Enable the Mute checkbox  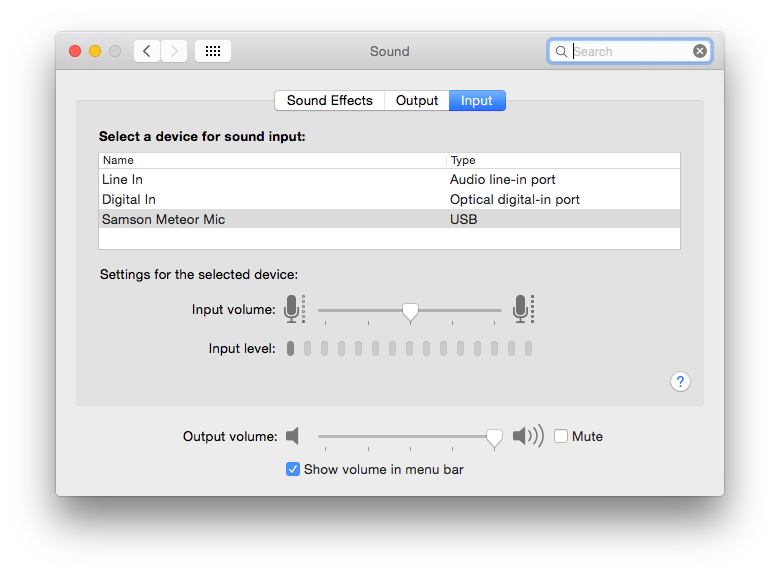click(x=561, y=436)
